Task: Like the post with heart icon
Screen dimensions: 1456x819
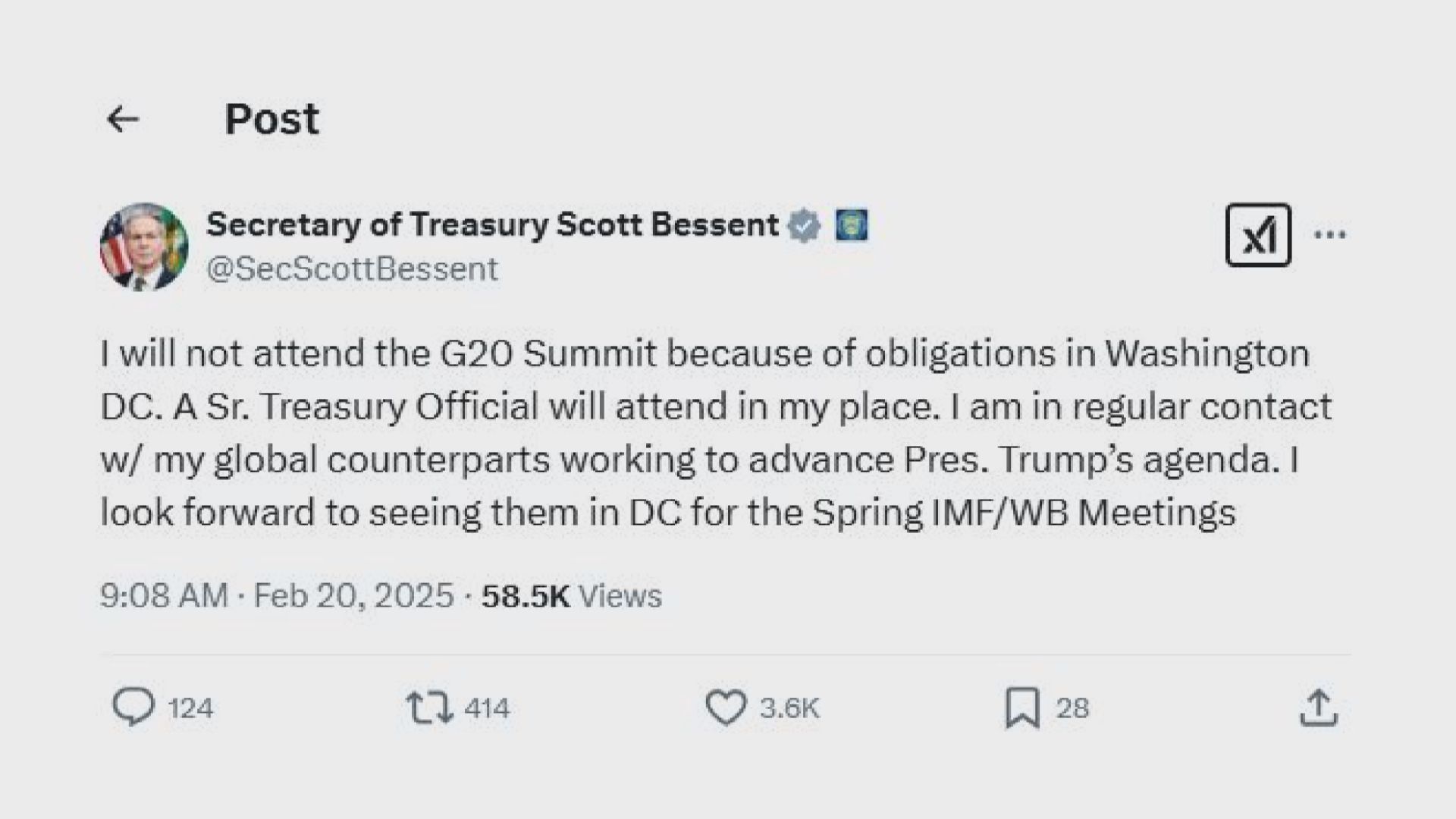Action: [726, 708]
